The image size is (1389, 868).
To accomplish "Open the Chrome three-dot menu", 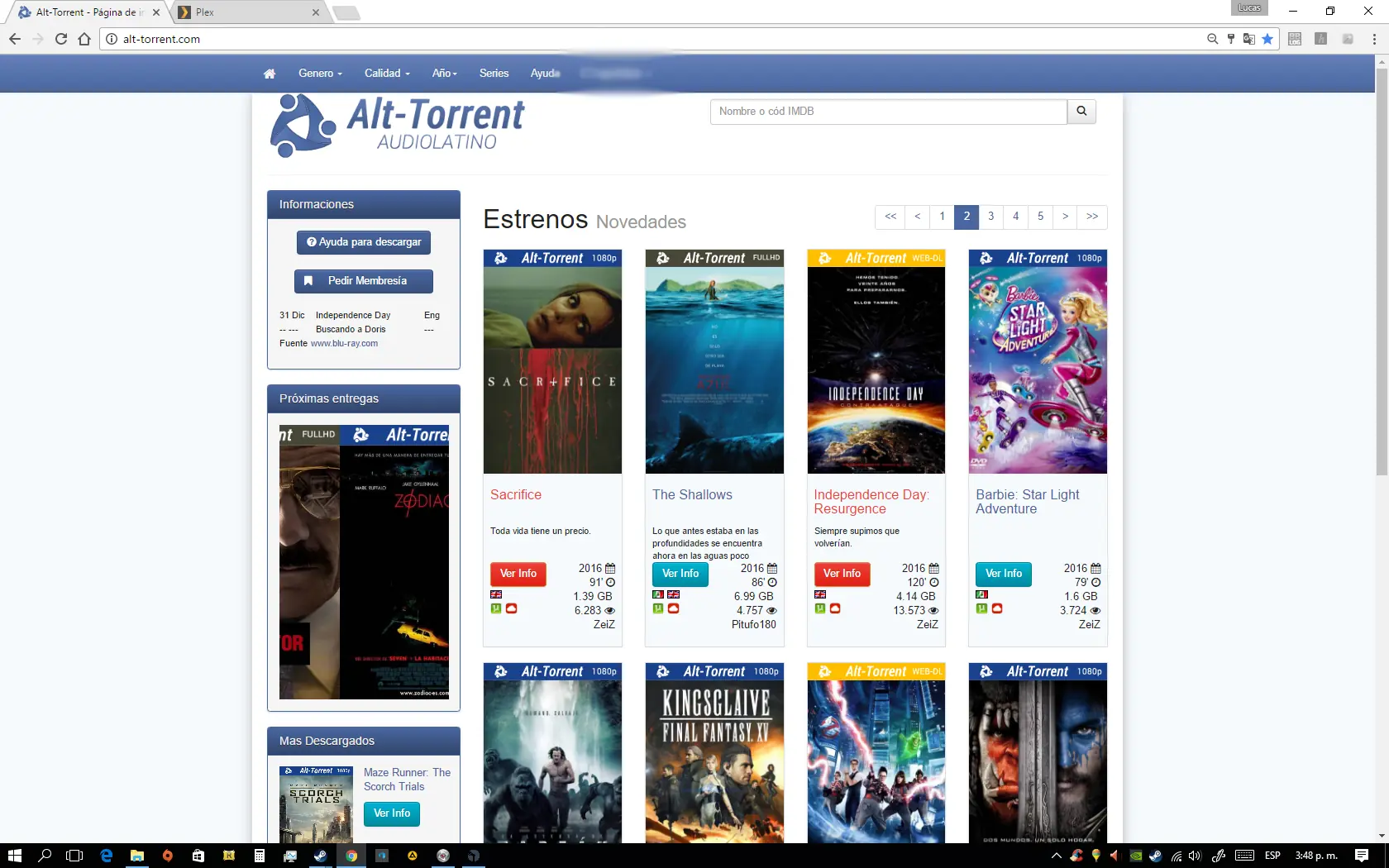I will pos(1374,39).
